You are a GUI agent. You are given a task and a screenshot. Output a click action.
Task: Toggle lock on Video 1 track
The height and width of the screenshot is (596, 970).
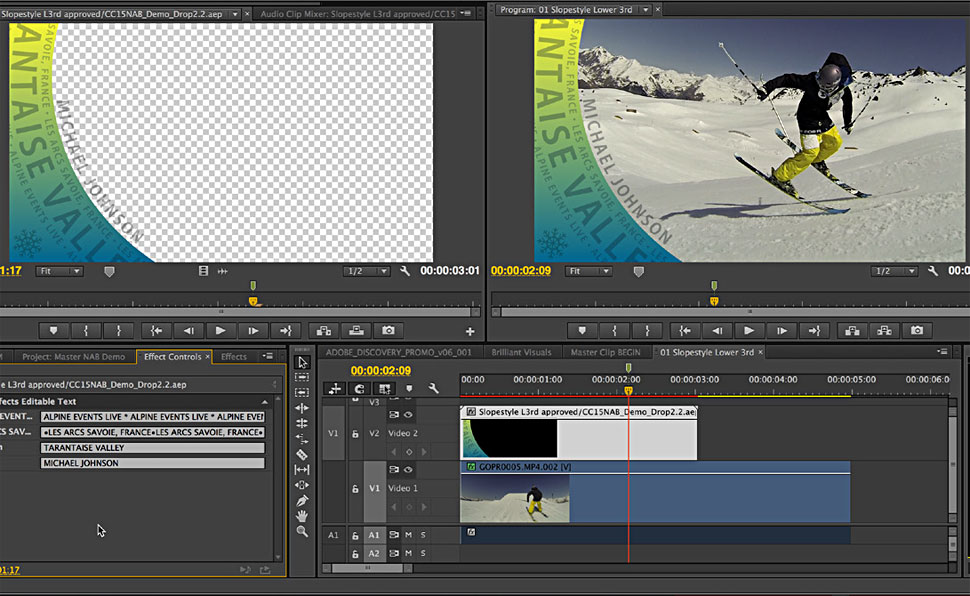pos(355,489)
